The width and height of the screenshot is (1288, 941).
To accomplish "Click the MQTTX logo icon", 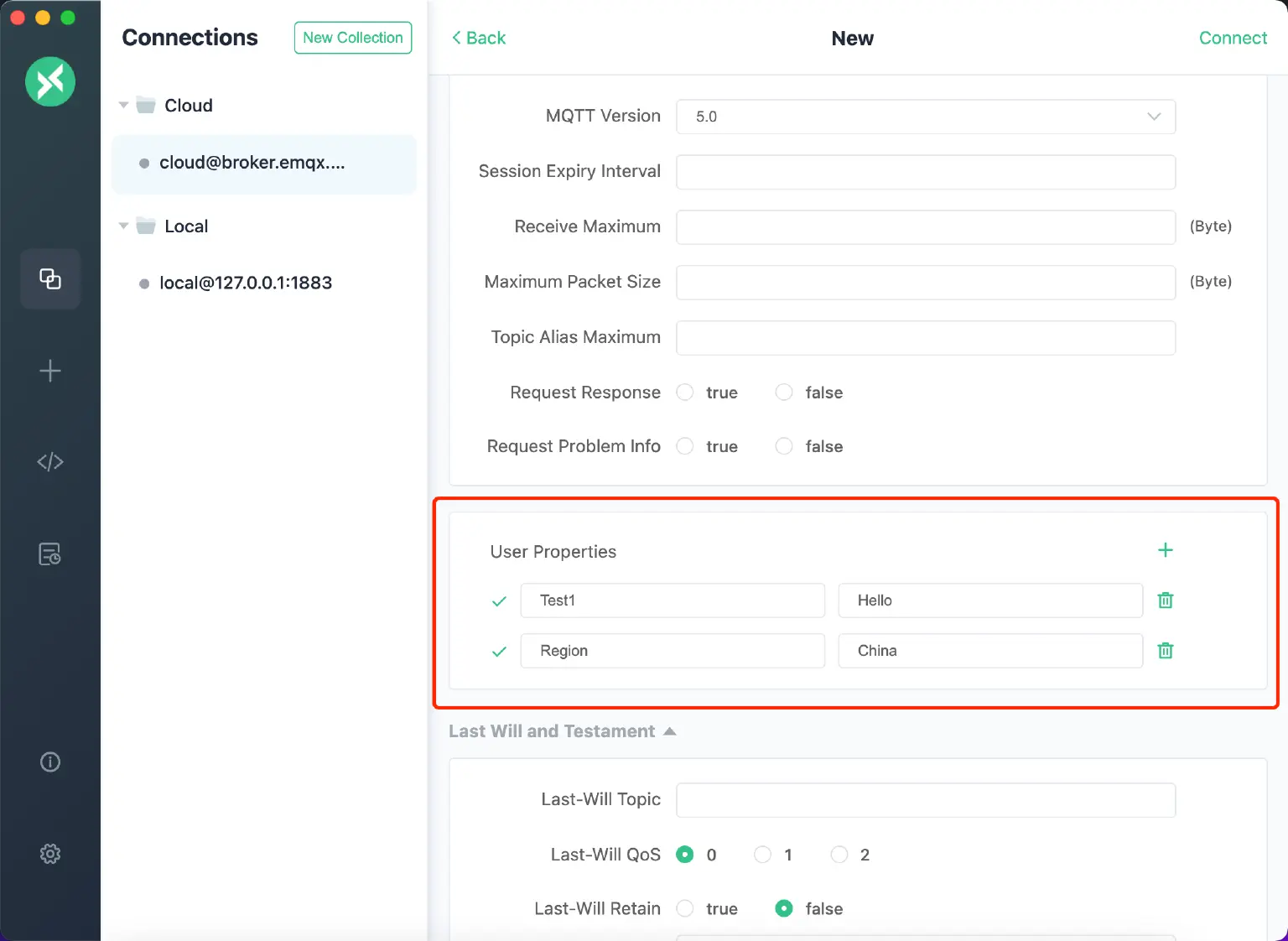I will (50, 81).
